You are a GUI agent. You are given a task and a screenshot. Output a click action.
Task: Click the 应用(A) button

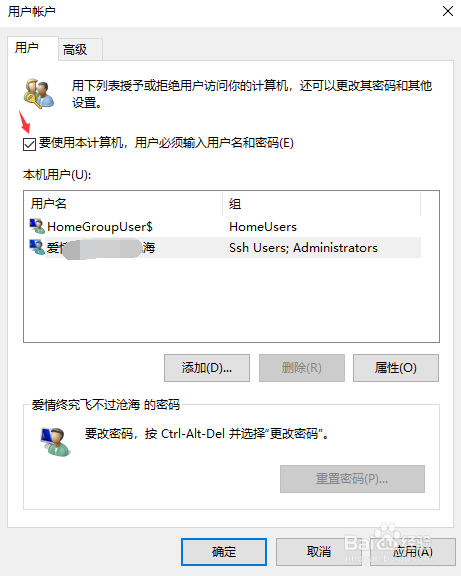point(413,552)
